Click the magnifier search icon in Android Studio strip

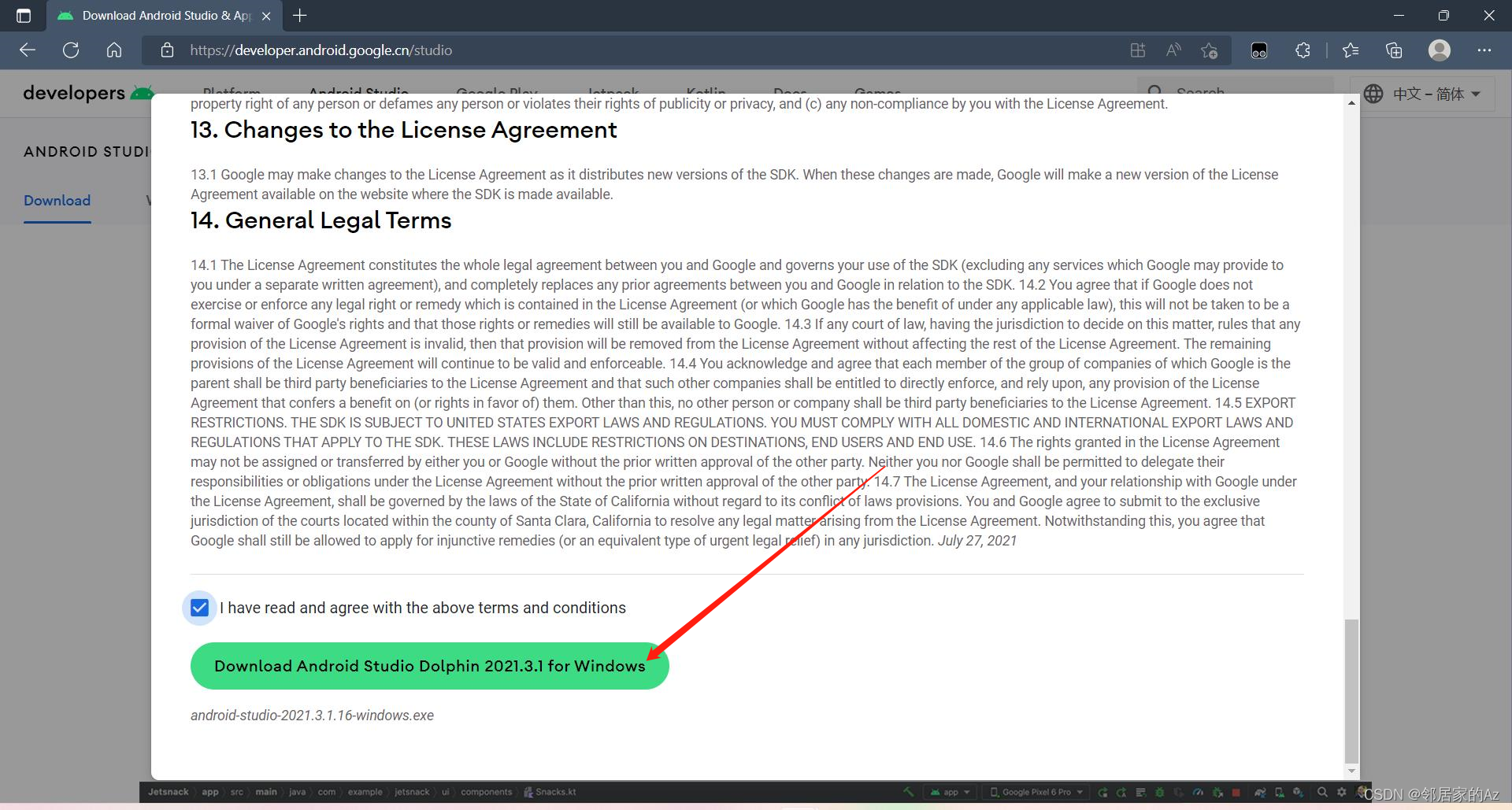click(1322, 792)
